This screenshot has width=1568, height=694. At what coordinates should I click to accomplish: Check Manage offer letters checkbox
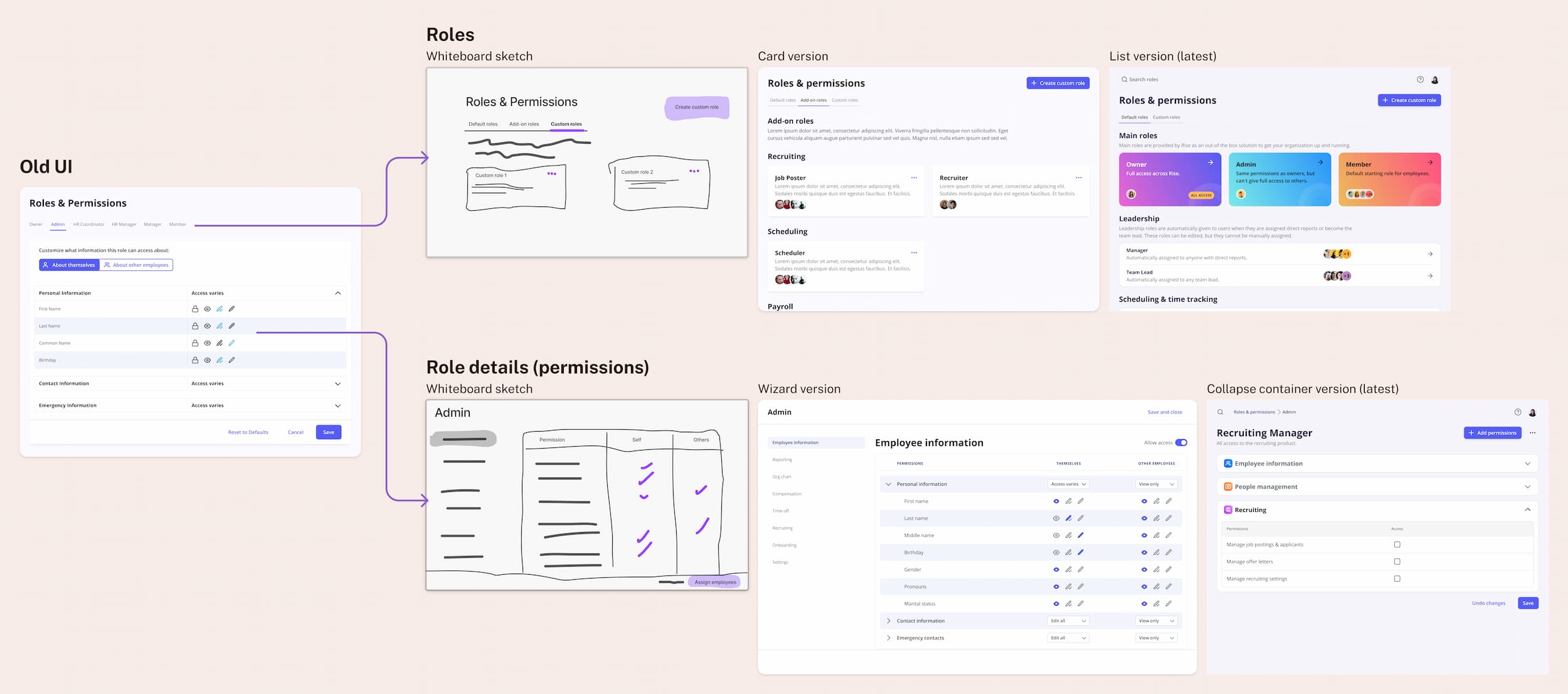[x=1397, y=562]
